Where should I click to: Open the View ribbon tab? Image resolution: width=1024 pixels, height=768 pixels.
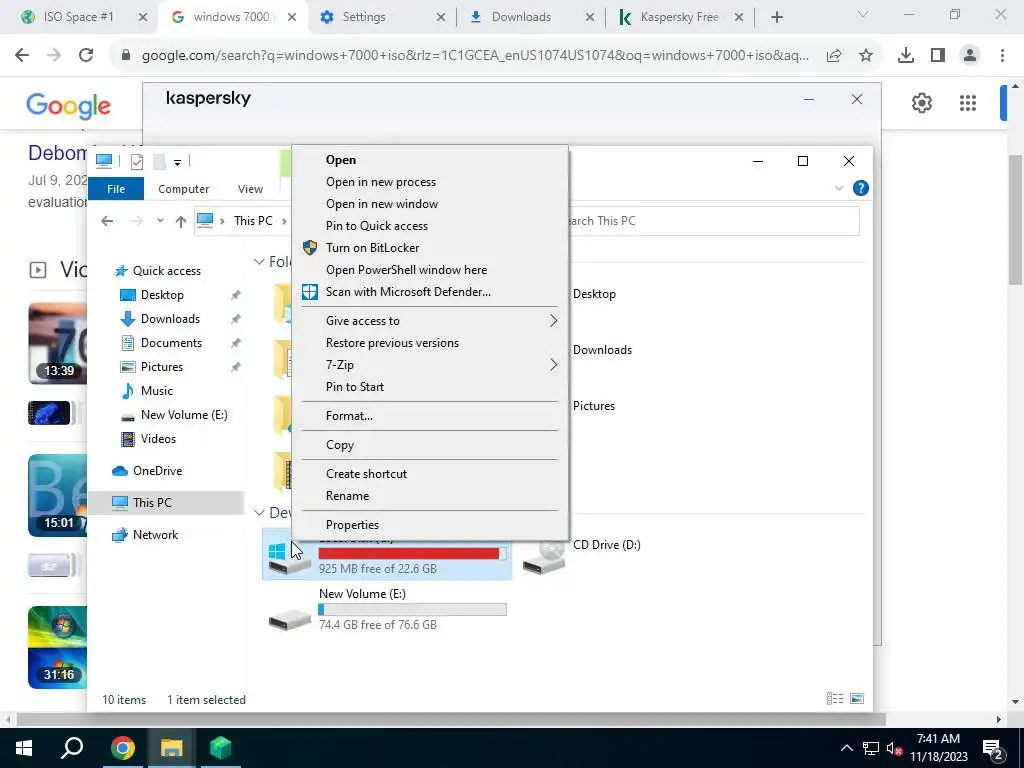[x=250, y=189]
